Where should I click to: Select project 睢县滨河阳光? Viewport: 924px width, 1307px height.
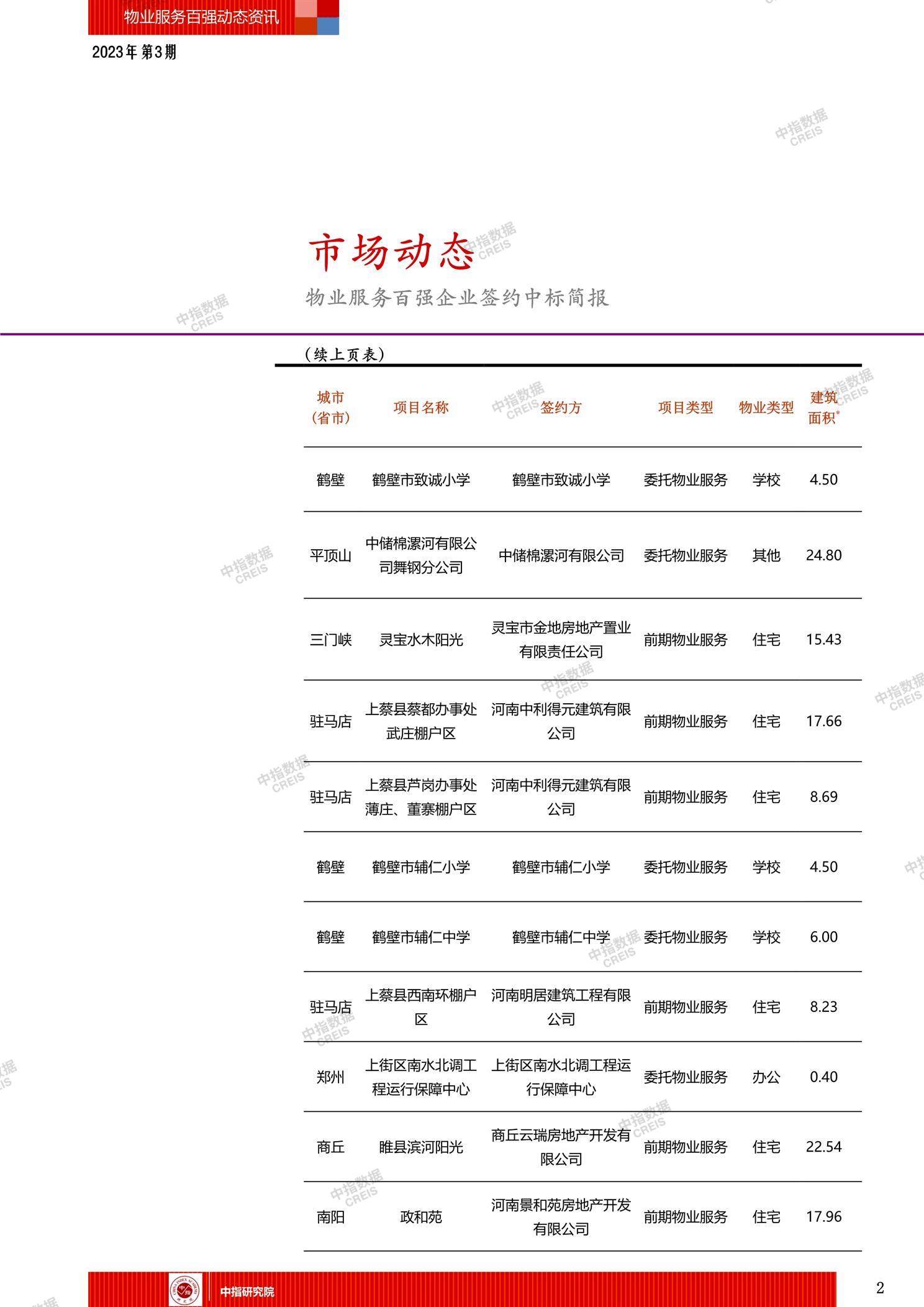421,1147
